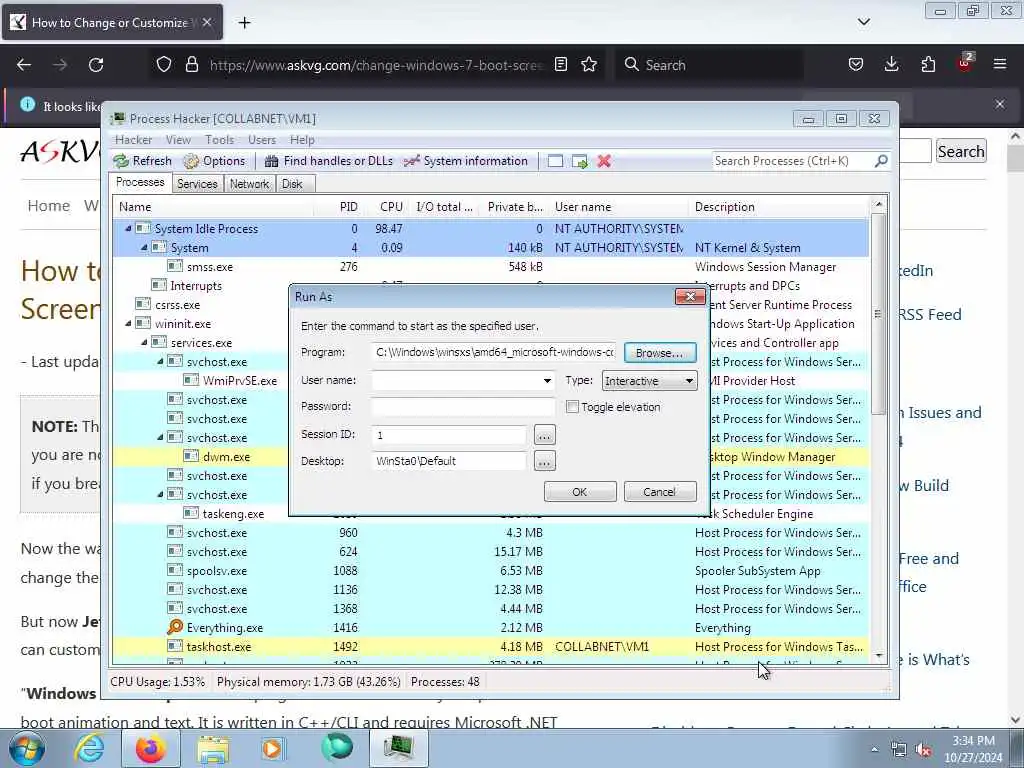The image size is (1024, 768).
Task: Click the find window and thread icon
Action: pos(579,161)
